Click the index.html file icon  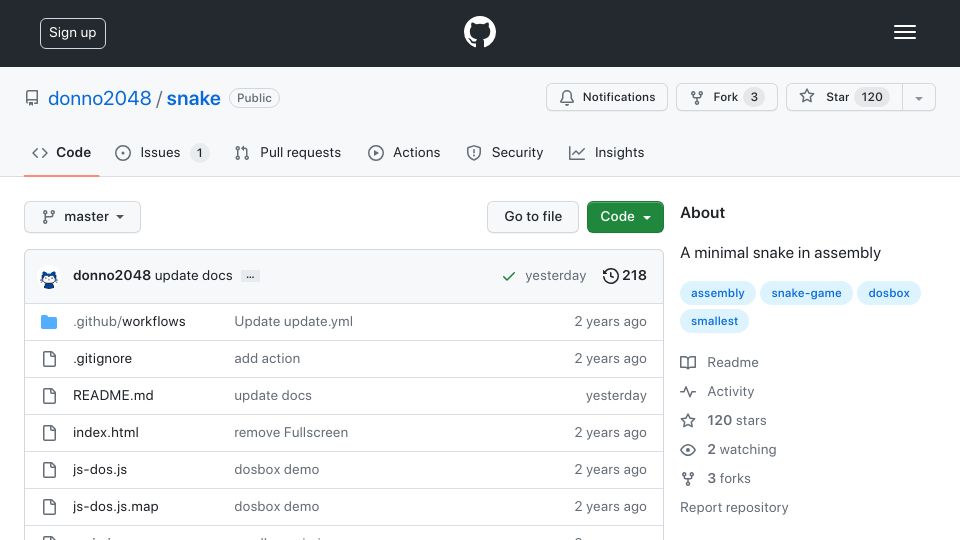[50, 433]
